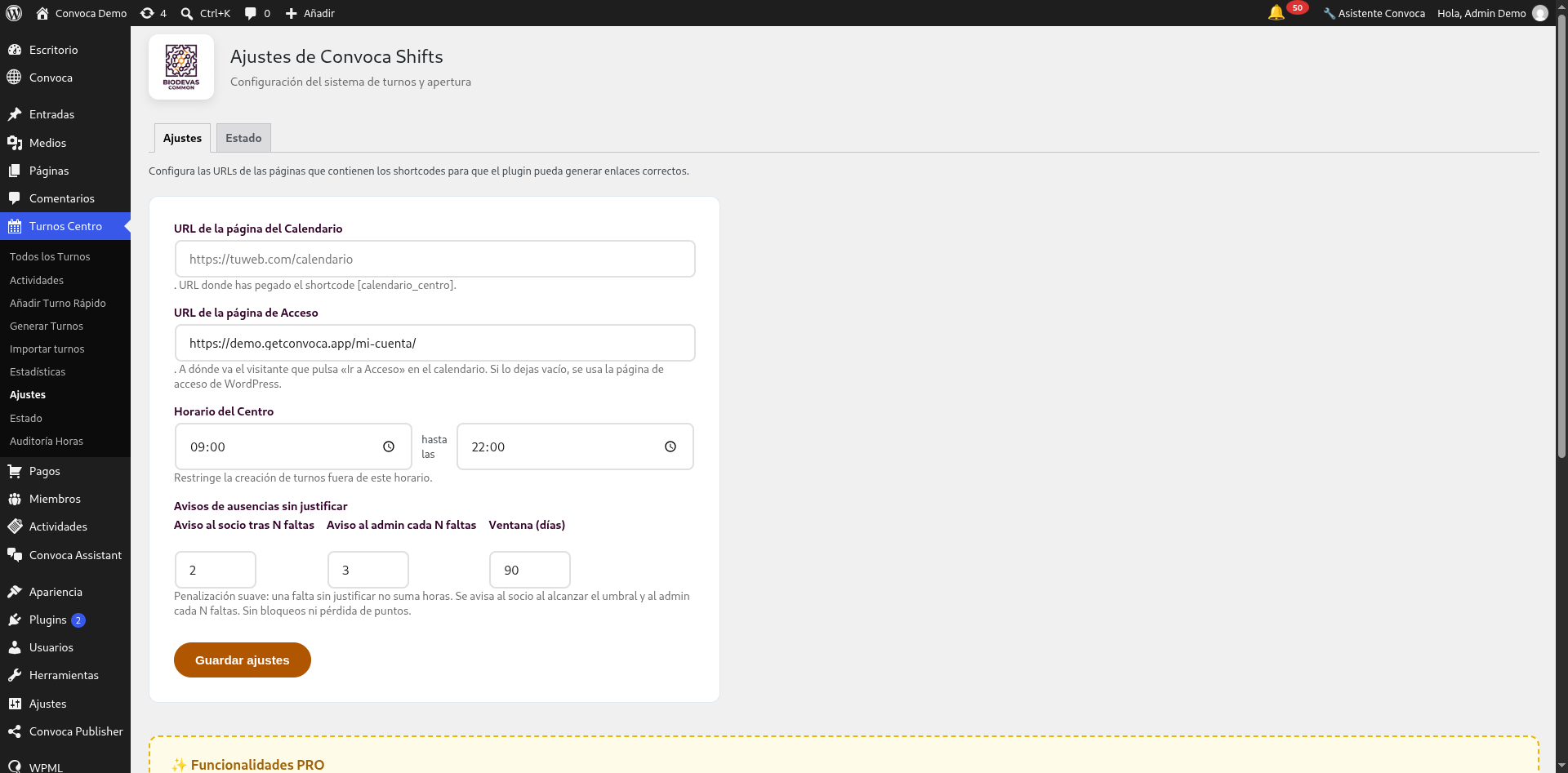Click the Admin Demo avatar icon
This screenshot has width=1568, height=773.
pyautogui.click(x=1540, y=13)
